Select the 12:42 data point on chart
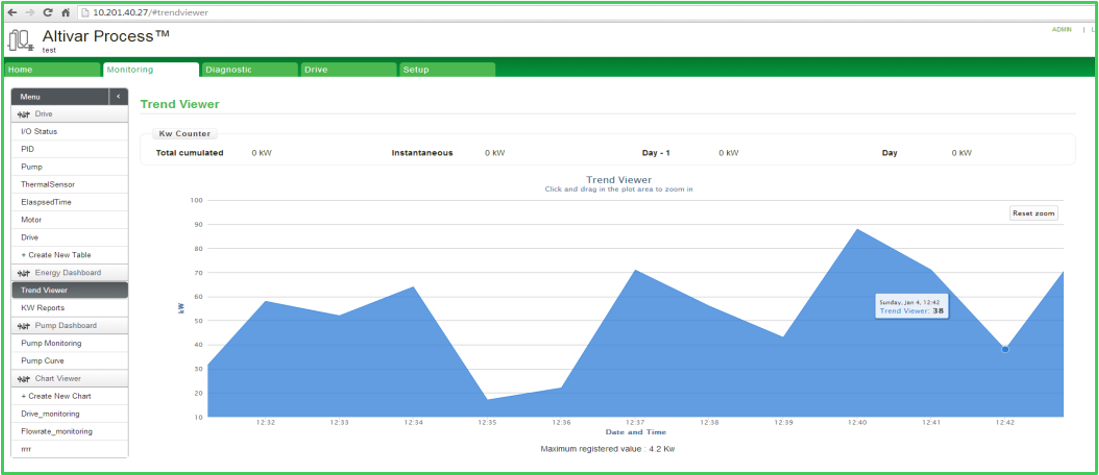The width and height of the screenshot is (1099, 475). [1005, 349]
